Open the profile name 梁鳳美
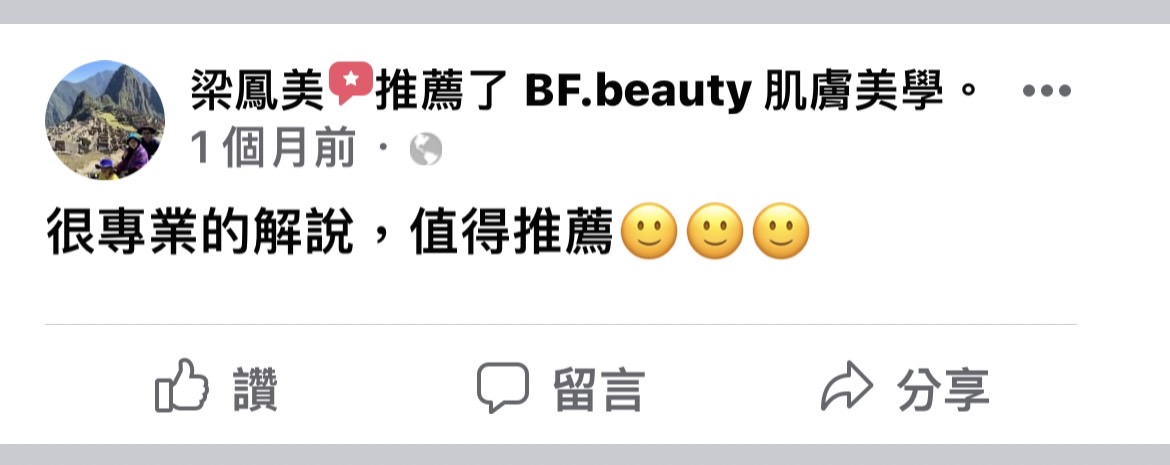Screen dimensions: 1170x465 click(258, 90)
